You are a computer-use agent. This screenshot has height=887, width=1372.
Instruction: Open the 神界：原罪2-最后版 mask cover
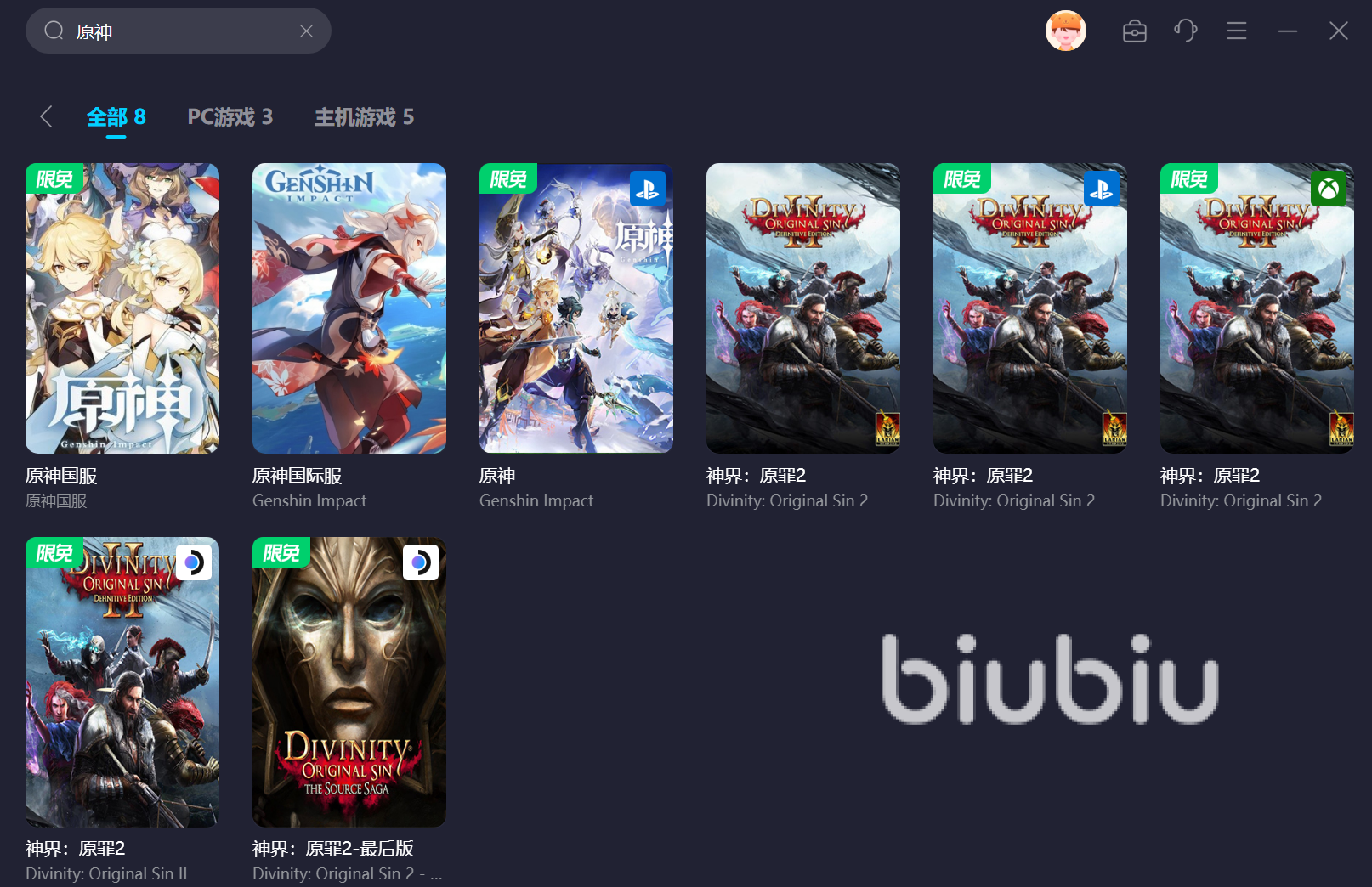pos(349,682)
